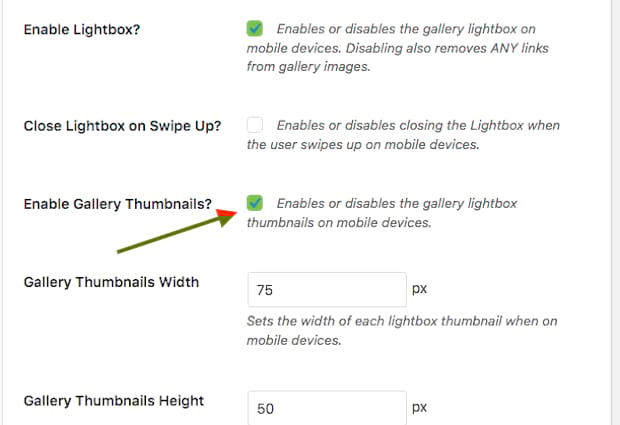
Task: Click the "Gallery Thumbnails Height" label
Action: [x=114, y=400]
